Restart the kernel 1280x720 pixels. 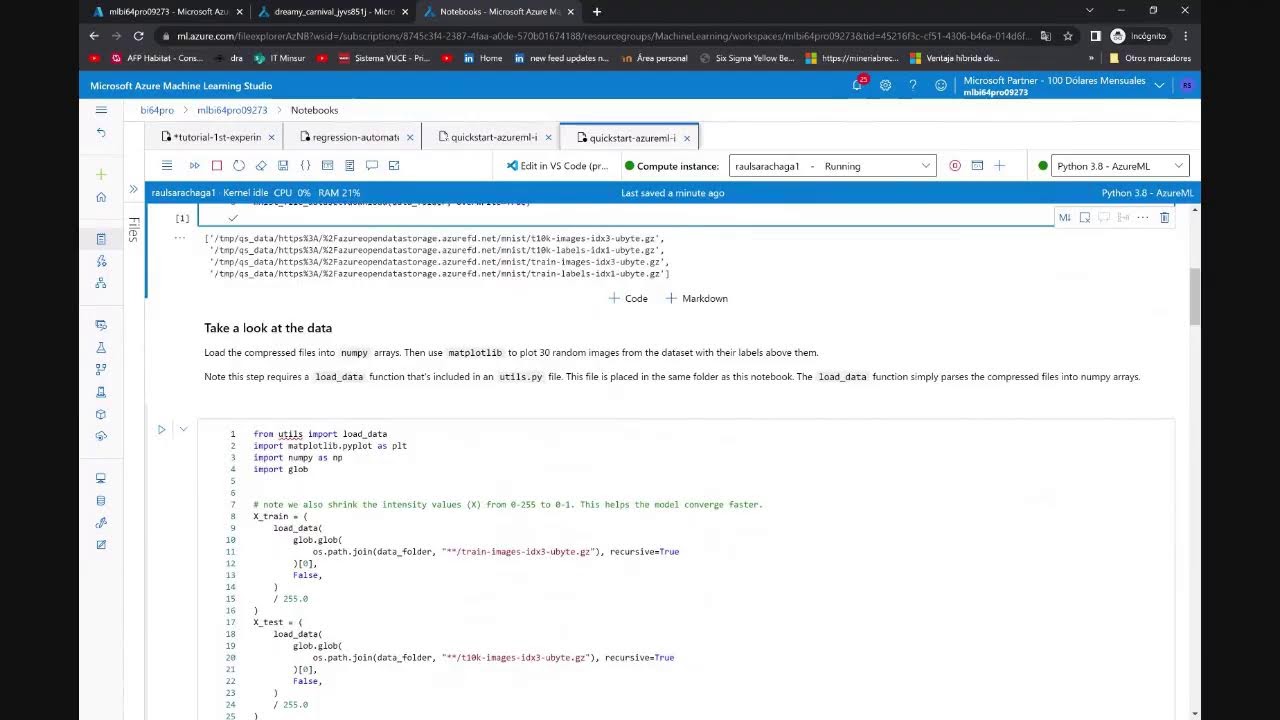click(239, 166)
